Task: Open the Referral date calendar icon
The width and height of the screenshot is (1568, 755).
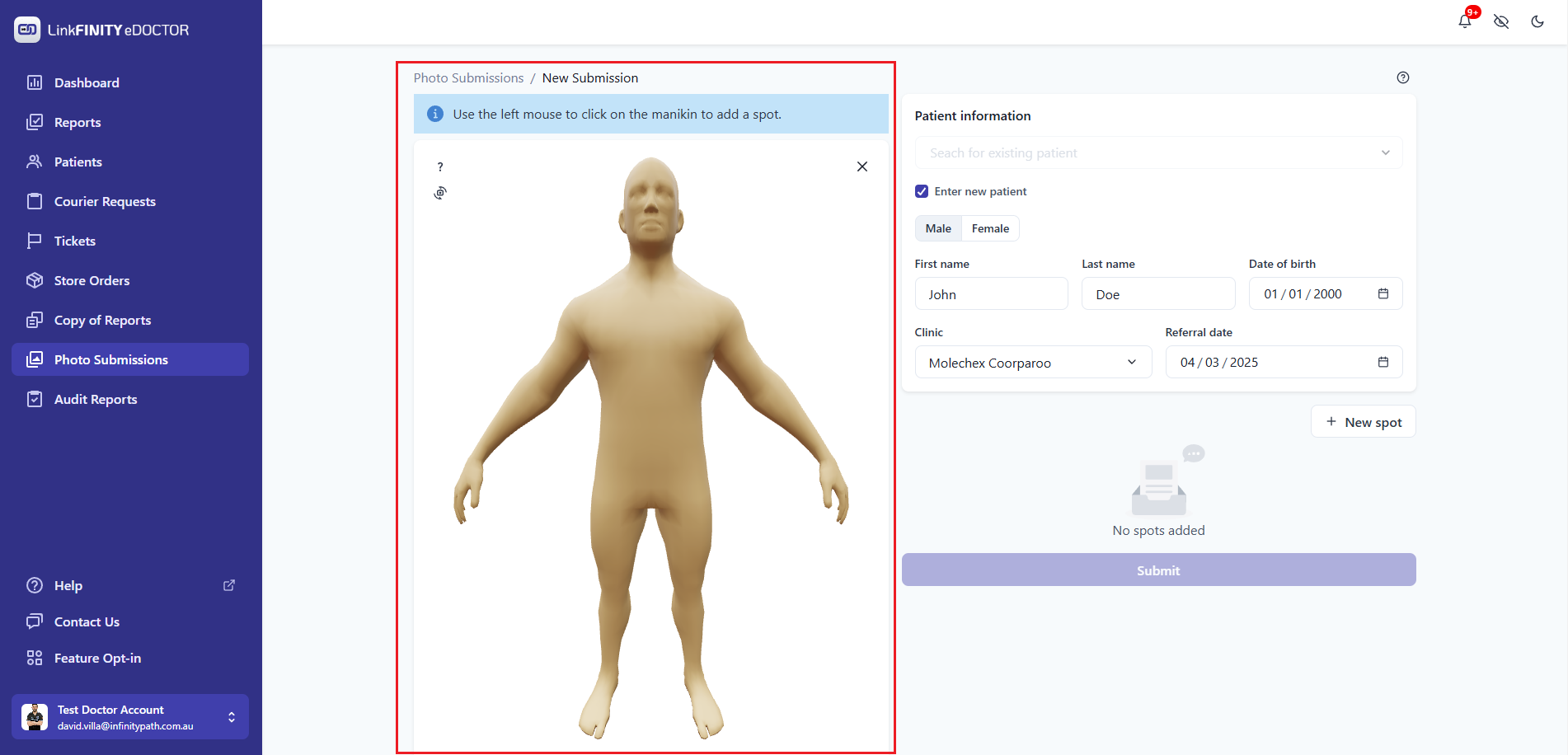Action: pos(1383,363)
